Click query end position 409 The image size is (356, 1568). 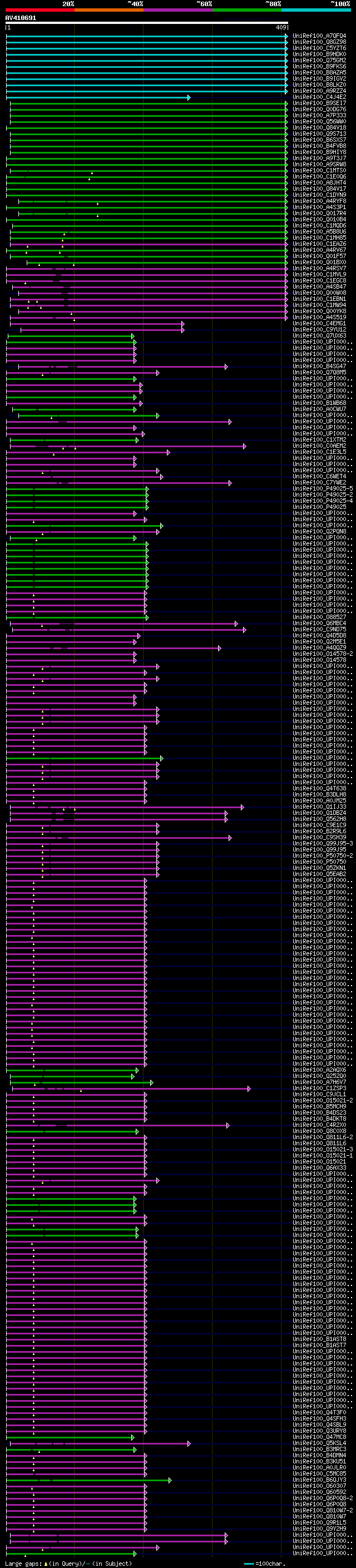[280, 27]
